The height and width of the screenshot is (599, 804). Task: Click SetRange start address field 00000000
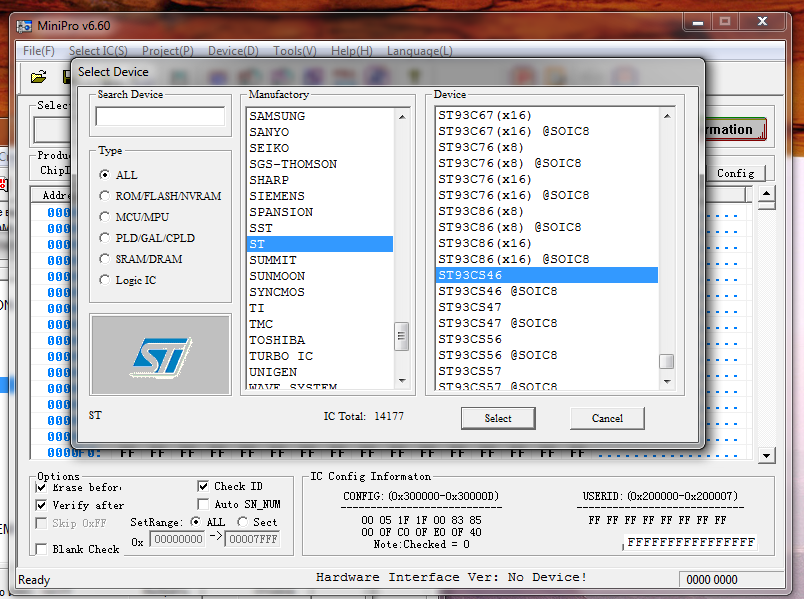[178, 539]
